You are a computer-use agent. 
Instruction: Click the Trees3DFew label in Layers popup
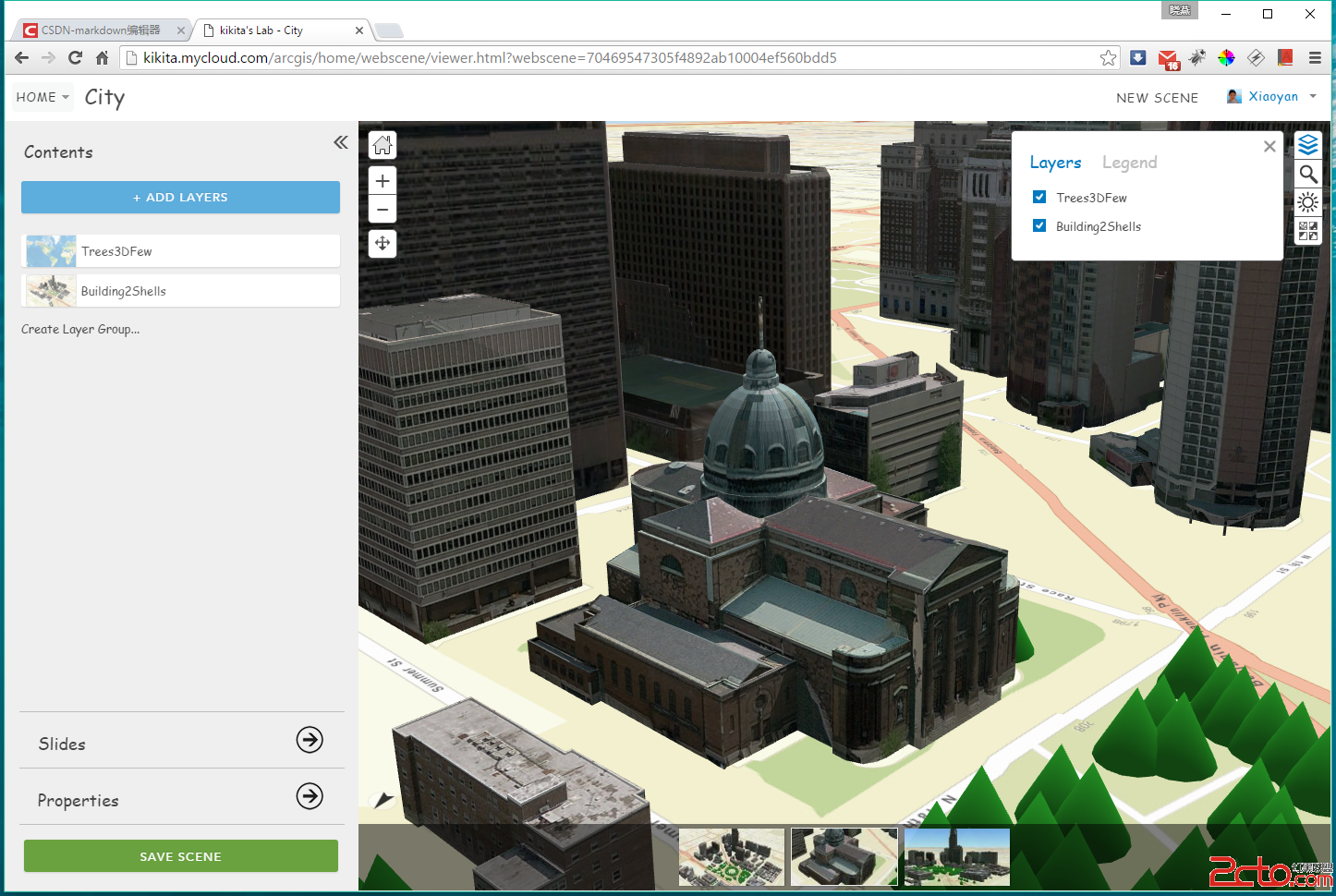point(1091,198)
